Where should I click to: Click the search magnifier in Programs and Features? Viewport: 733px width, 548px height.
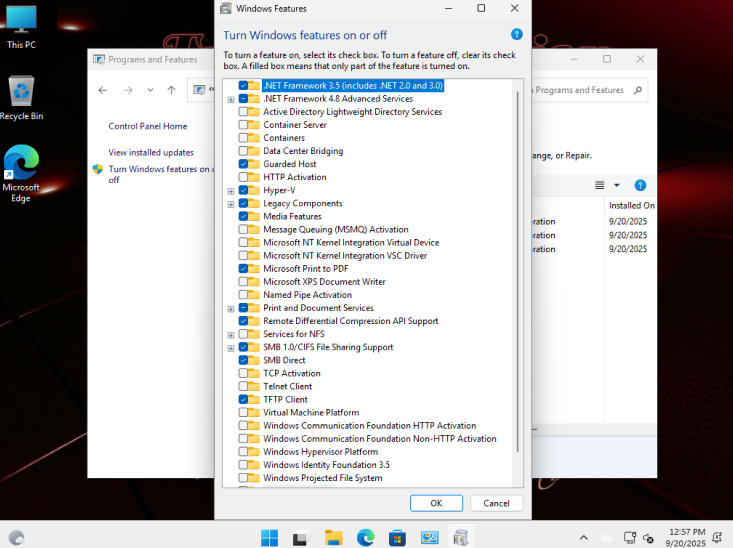[638, 90]
